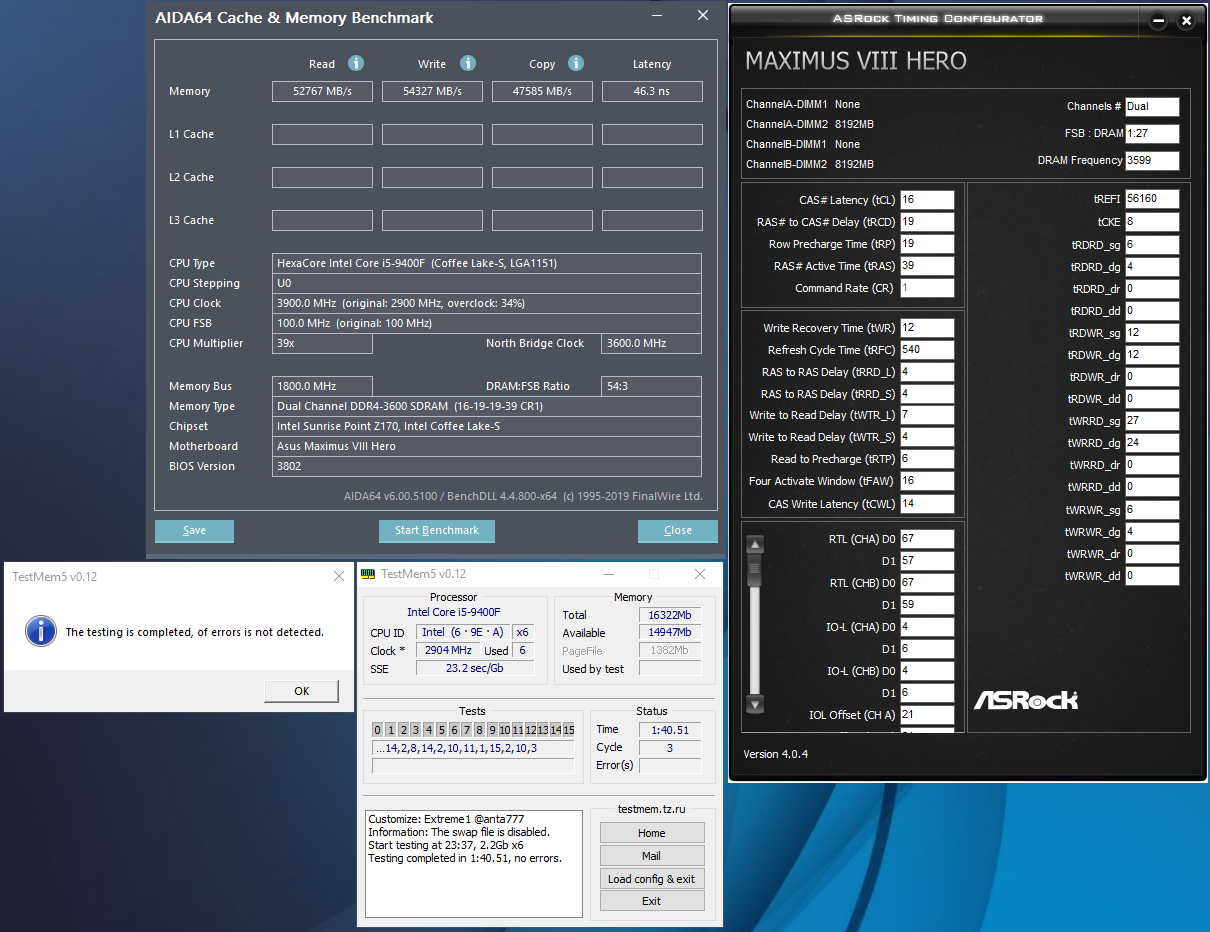Click the CPU Type field text
Viewport: 1210px width, 932px height.
coord(487,263)
